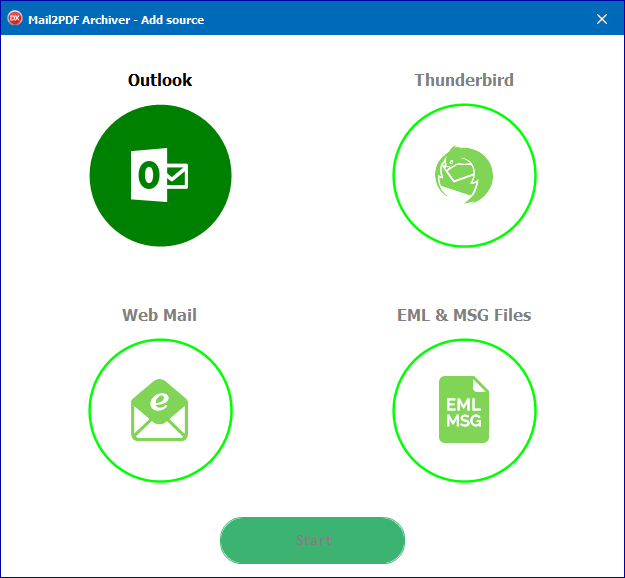Click the Outlook heading label

160,80
